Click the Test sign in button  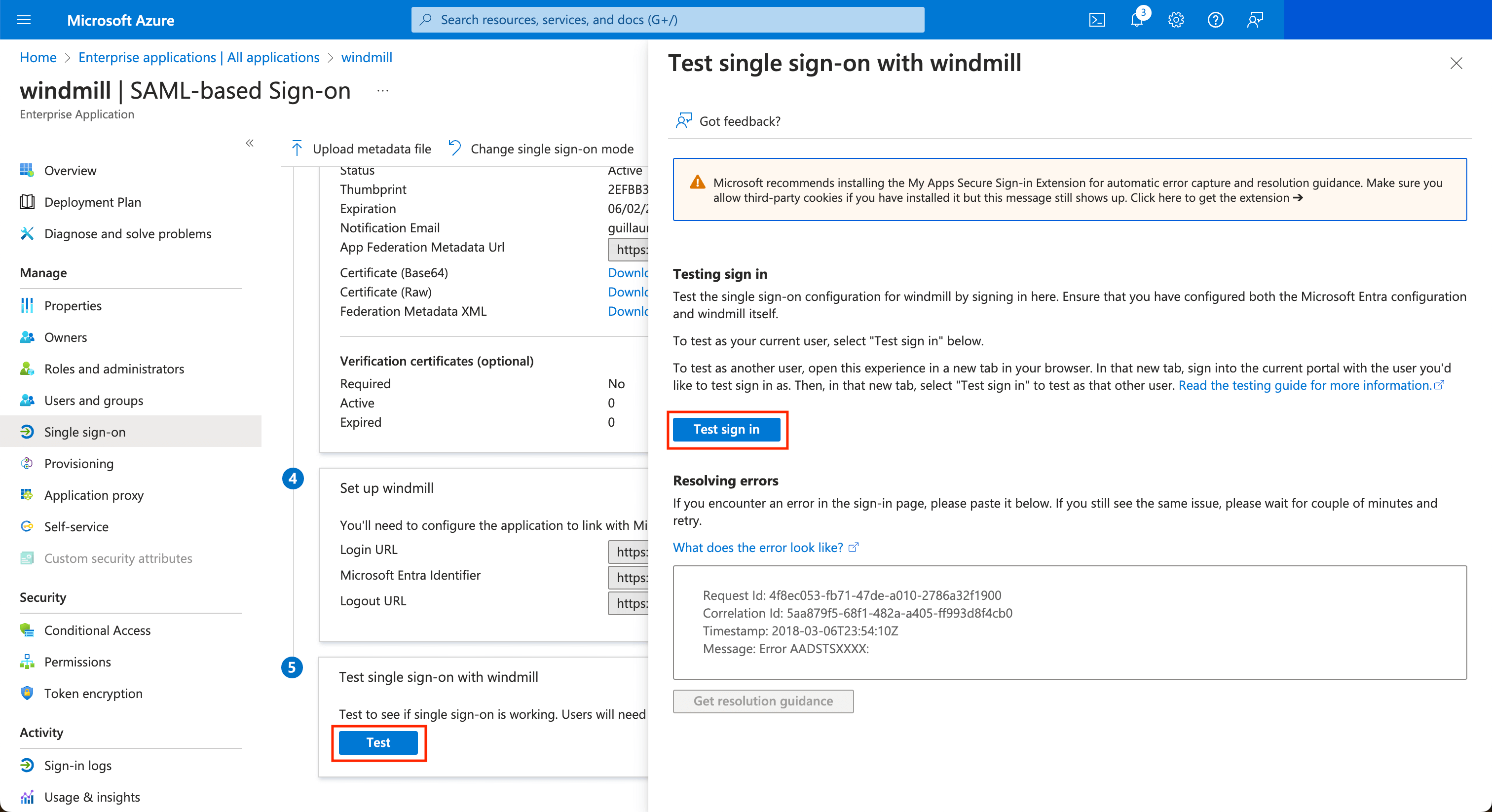pyautogui.click(x=727, y=429)
